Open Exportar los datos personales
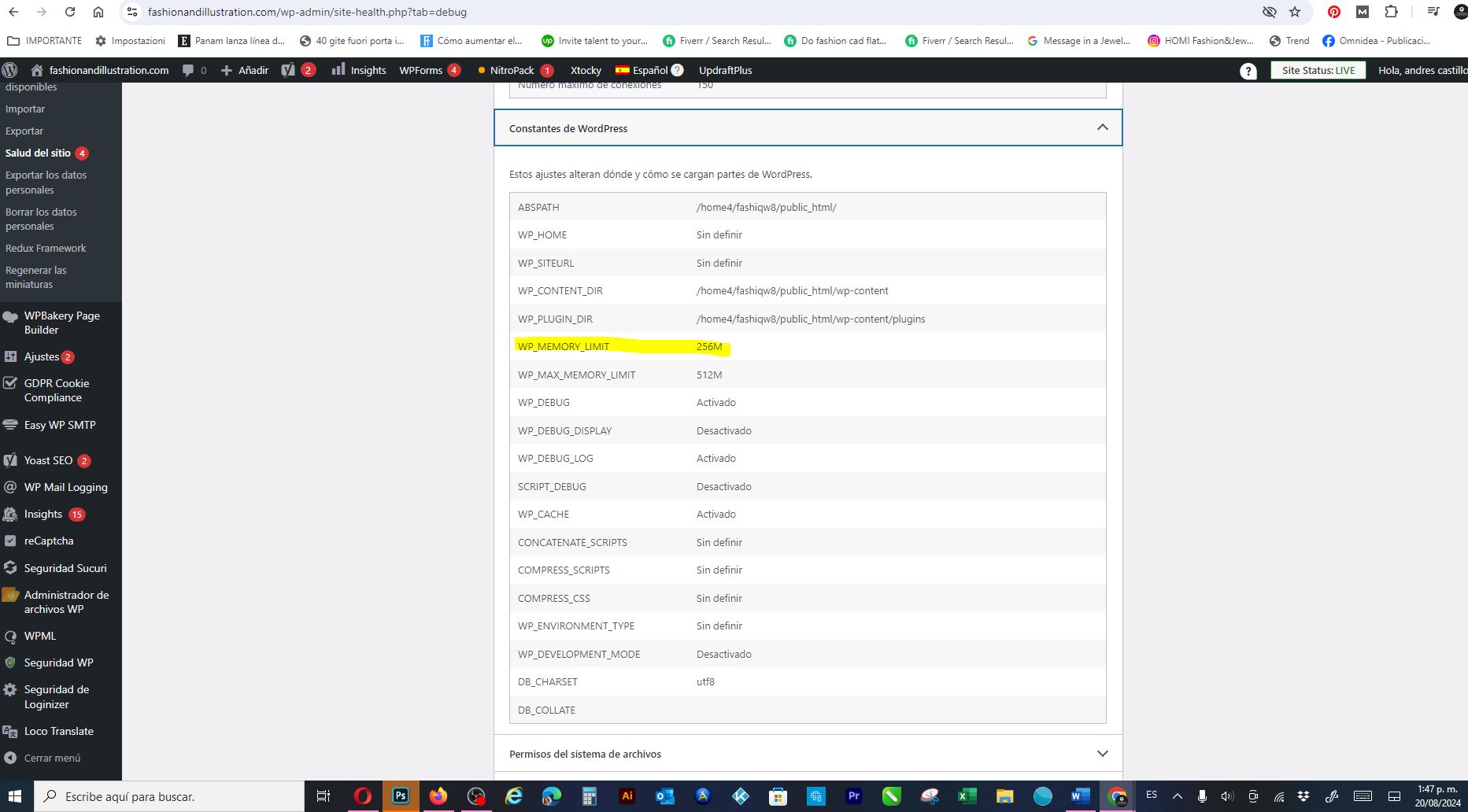 coord(46,183)
